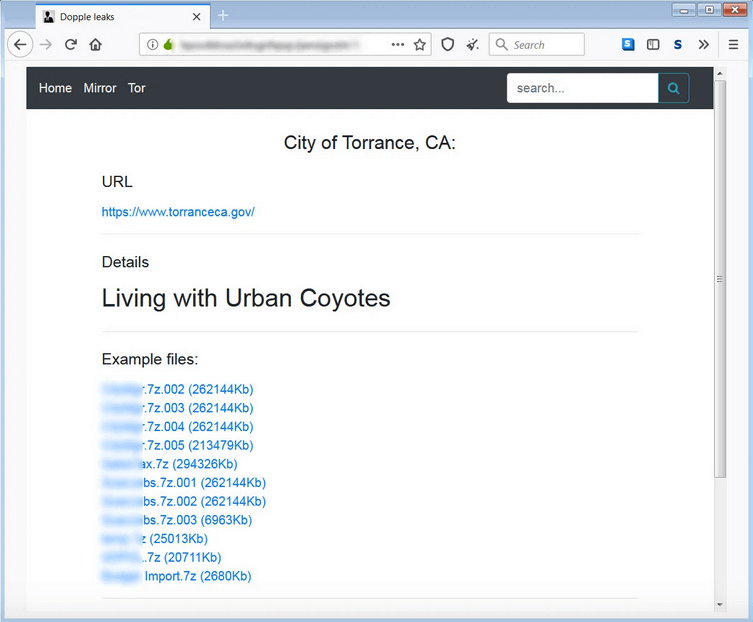Click the vertical page scrollbar thumb
Screen dimensions: 753x622
[x=720, y=280]
